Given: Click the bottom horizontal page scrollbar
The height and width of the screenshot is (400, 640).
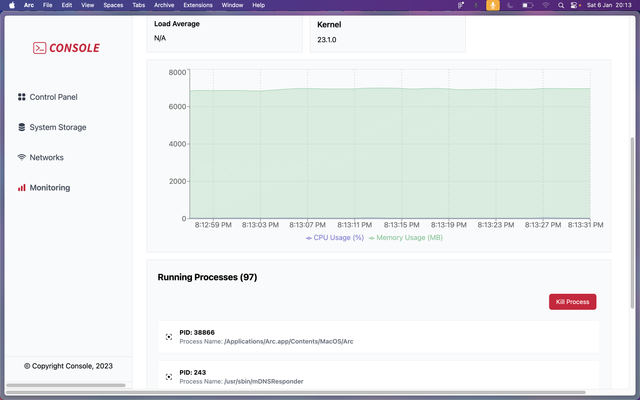Looking at the screenshot, I should click(296, 393).
